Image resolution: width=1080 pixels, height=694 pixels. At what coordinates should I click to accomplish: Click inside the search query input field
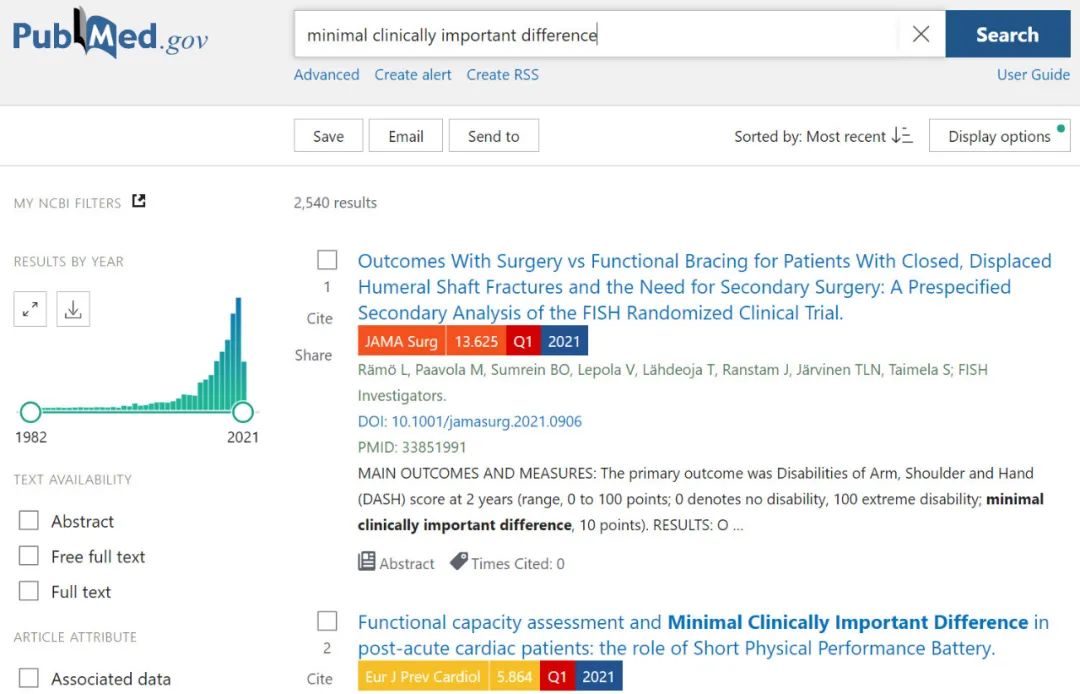pos(600,35)
